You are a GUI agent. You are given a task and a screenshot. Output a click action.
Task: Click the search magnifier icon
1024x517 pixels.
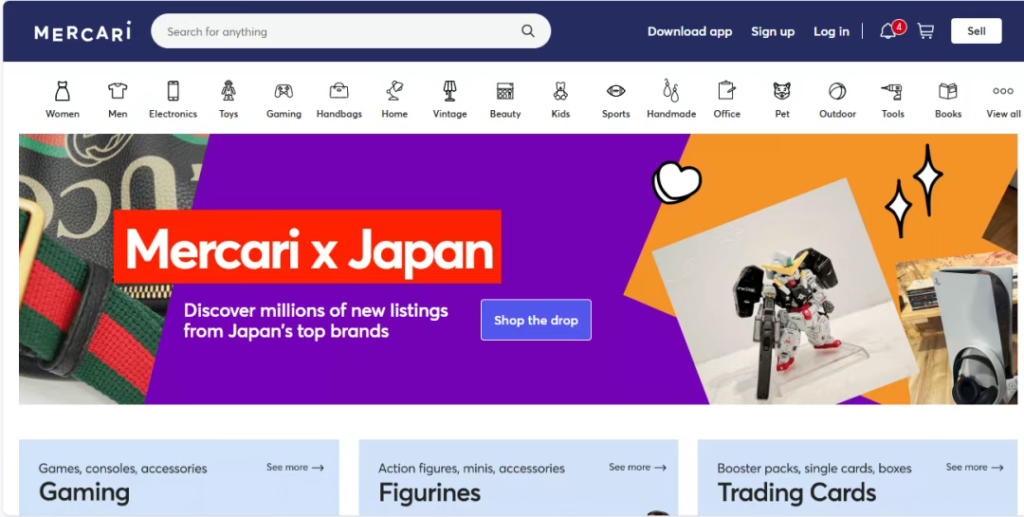click(x=528, y=31)
